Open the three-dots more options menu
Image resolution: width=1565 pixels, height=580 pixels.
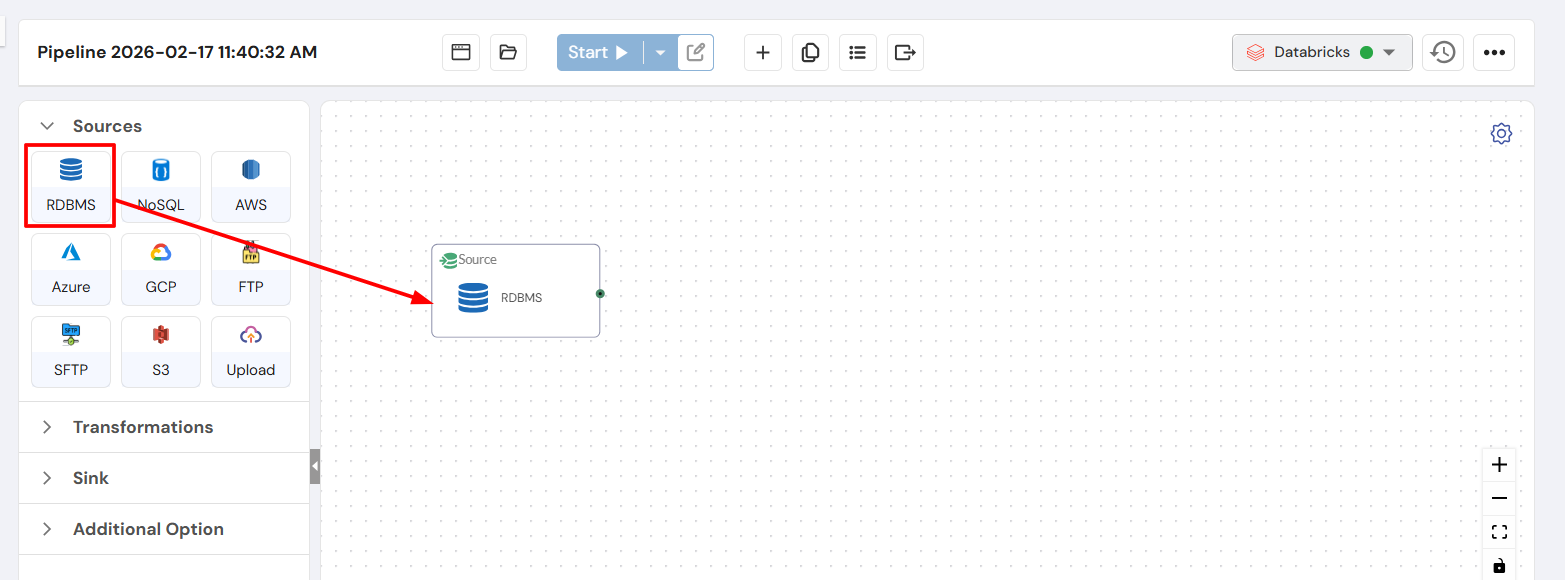point(1494,53)
